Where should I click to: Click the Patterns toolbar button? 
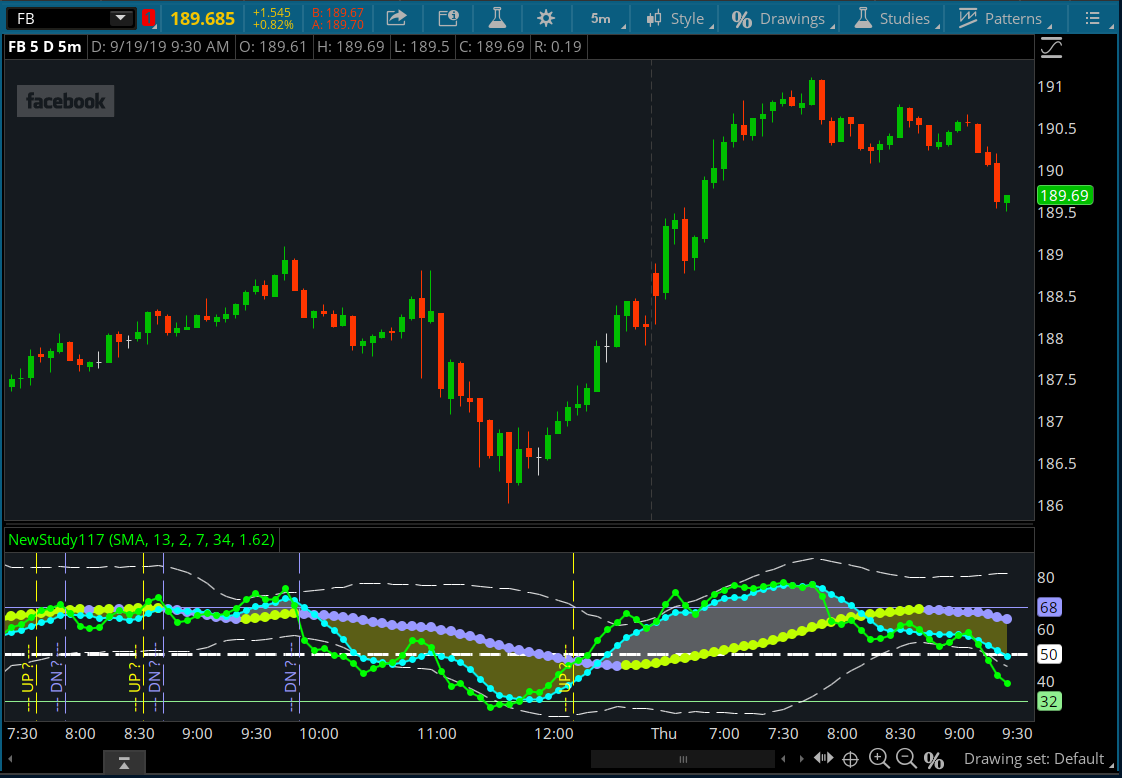(x=999, y=18)
